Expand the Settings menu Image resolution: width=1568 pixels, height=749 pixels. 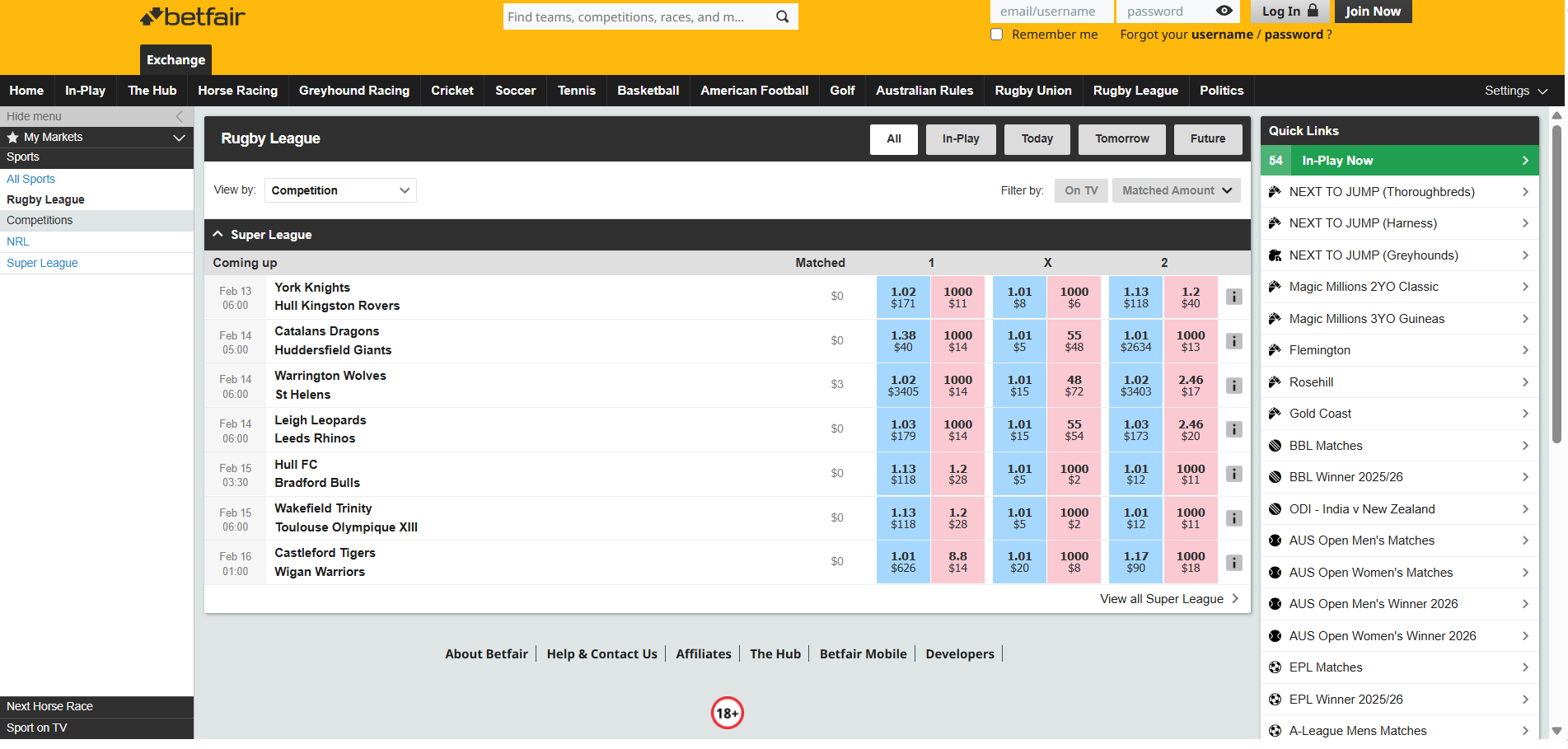tap(1516, 91)
